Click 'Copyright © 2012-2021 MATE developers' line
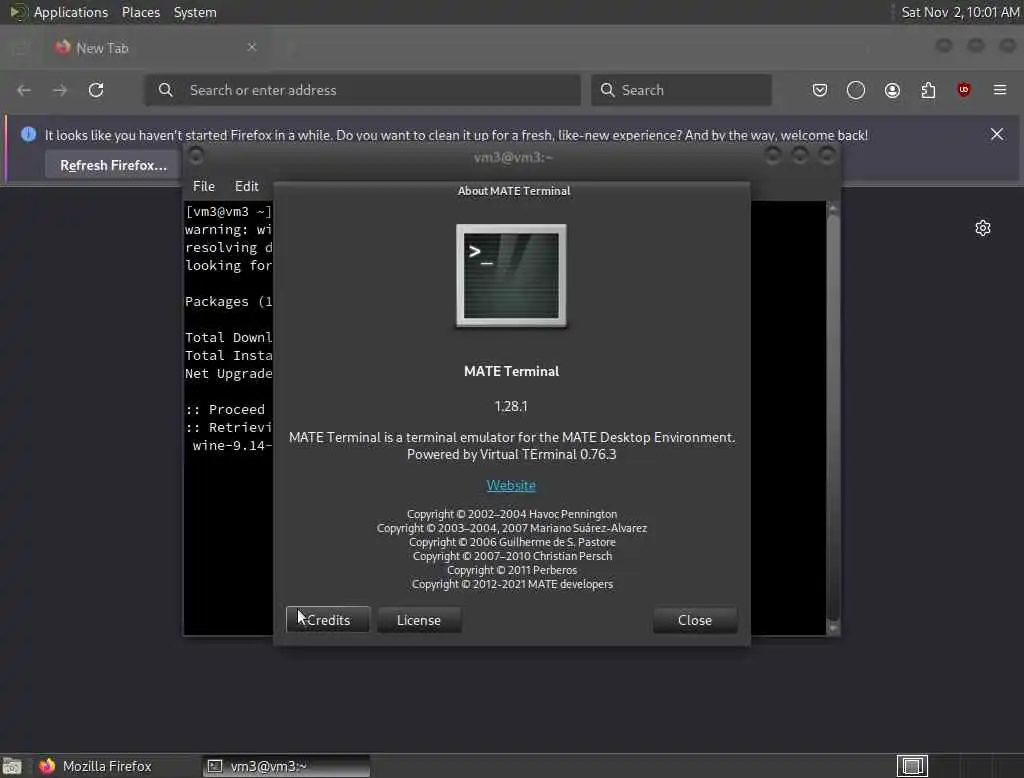1024x778 pixels. coord(512,584)
